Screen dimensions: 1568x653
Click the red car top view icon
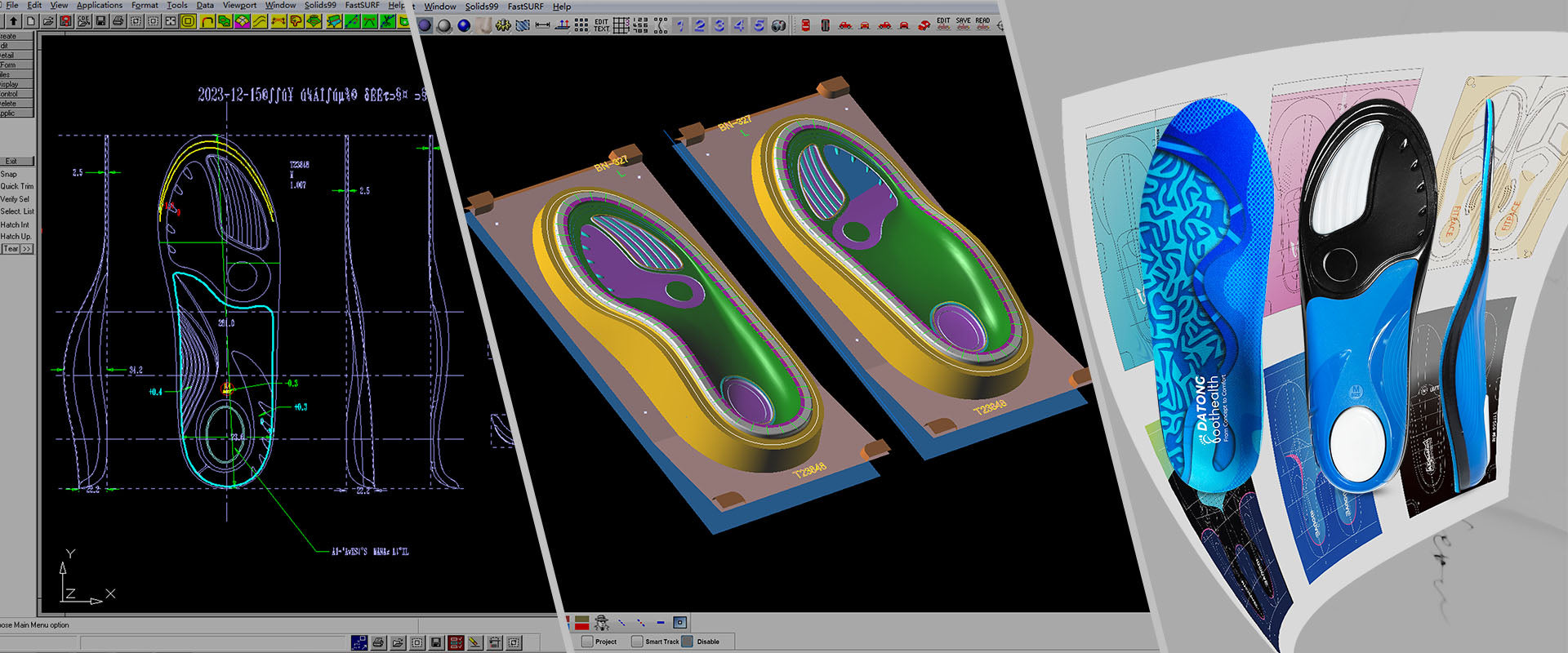[x=805, y=25]
